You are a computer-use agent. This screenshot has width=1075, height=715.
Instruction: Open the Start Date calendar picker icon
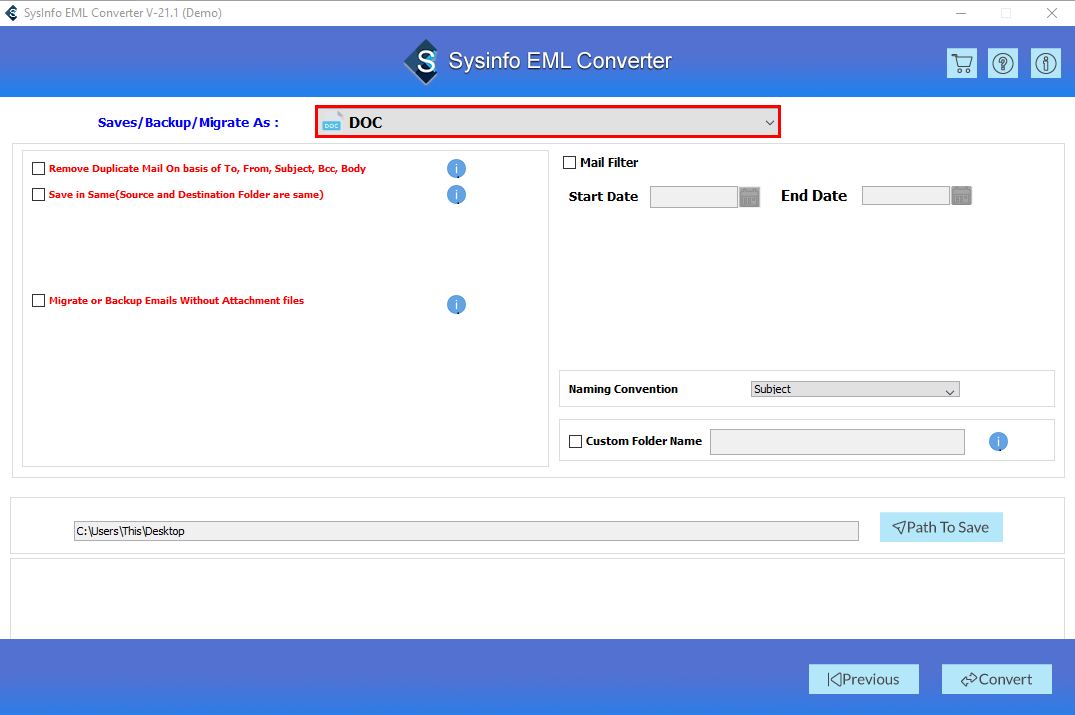749,196
